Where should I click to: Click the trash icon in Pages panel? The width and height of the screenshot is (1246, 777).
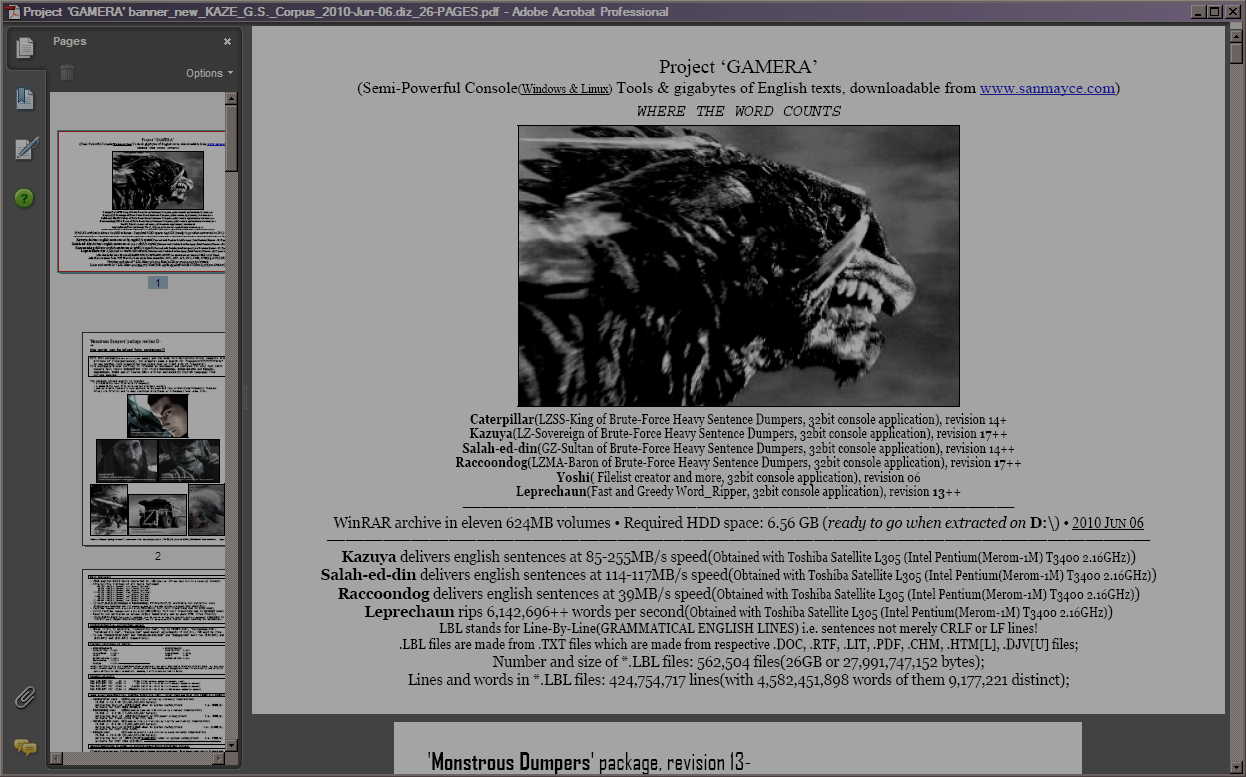click(67, 72)
